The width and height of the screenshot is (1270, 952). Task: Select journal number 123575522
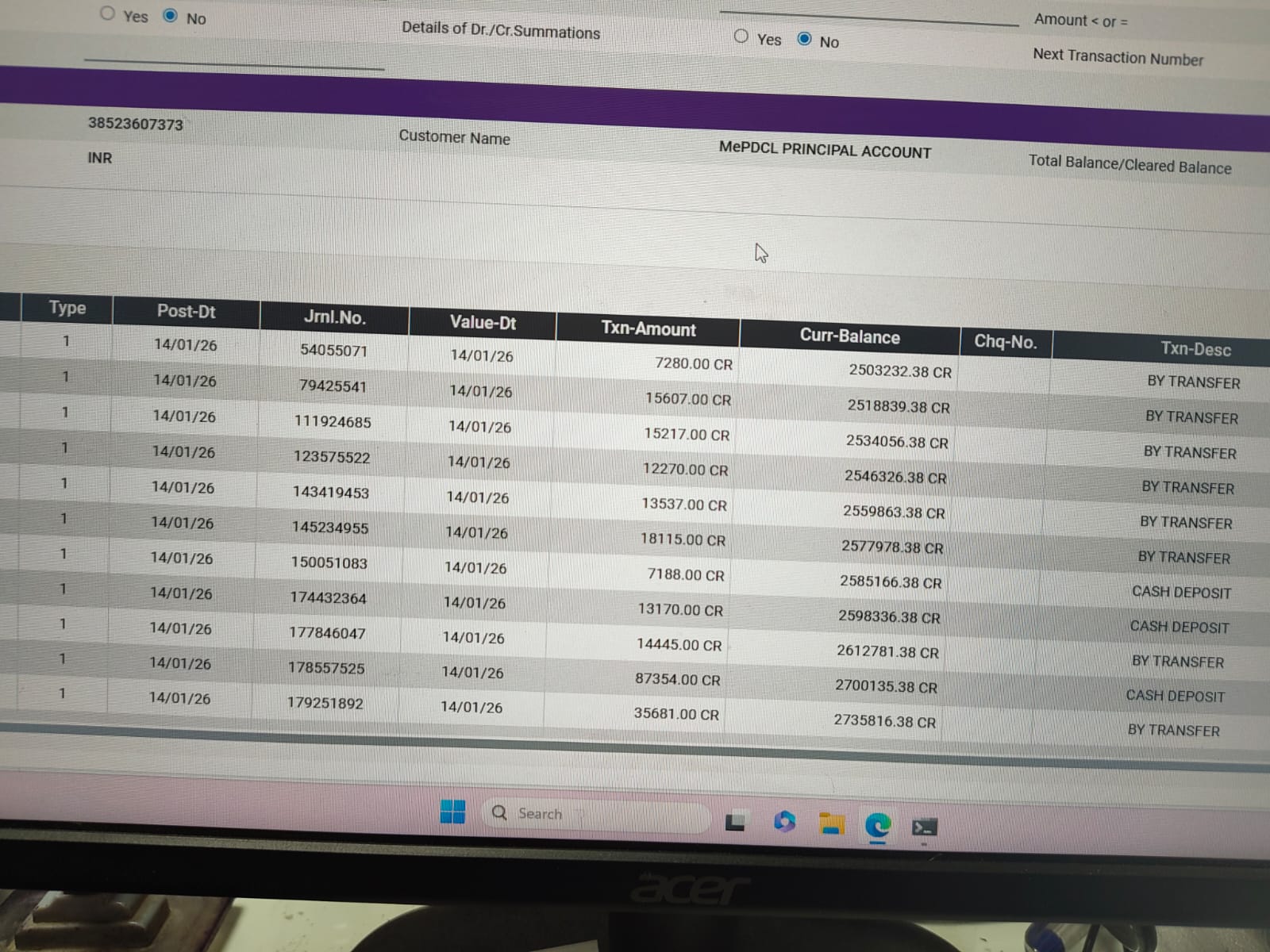point(332,457)
